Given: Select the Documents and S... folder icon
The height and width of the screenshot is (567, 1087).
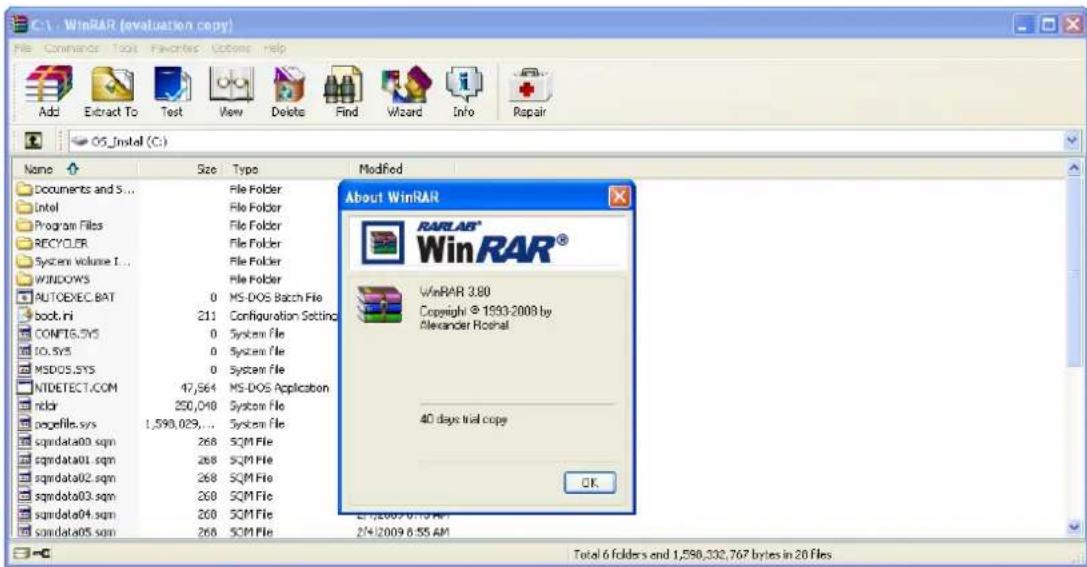Looking at the screenshot, I should click(x=25, y=189).
